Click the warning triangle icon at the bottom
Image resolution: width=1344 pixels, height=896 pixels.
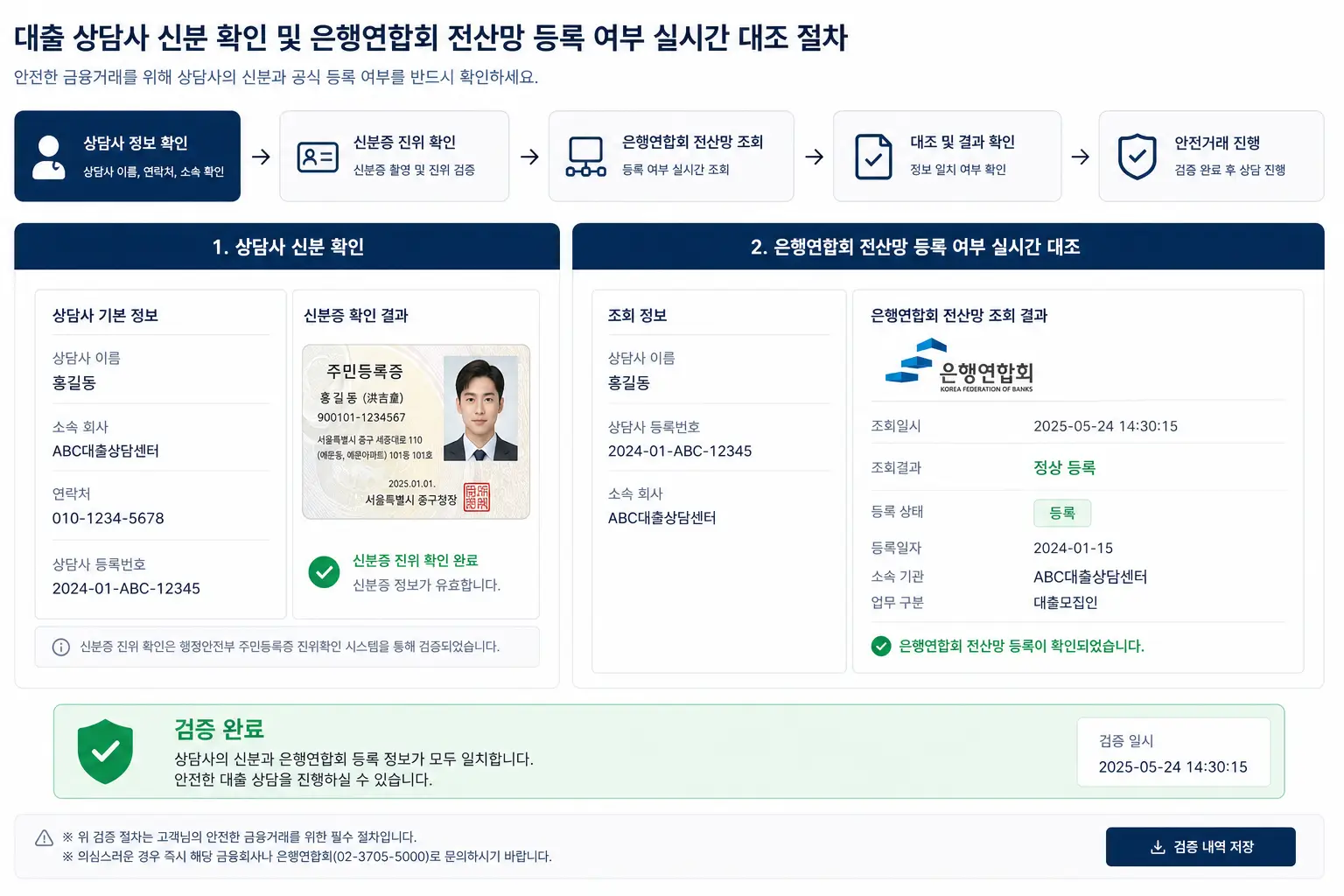44,838
